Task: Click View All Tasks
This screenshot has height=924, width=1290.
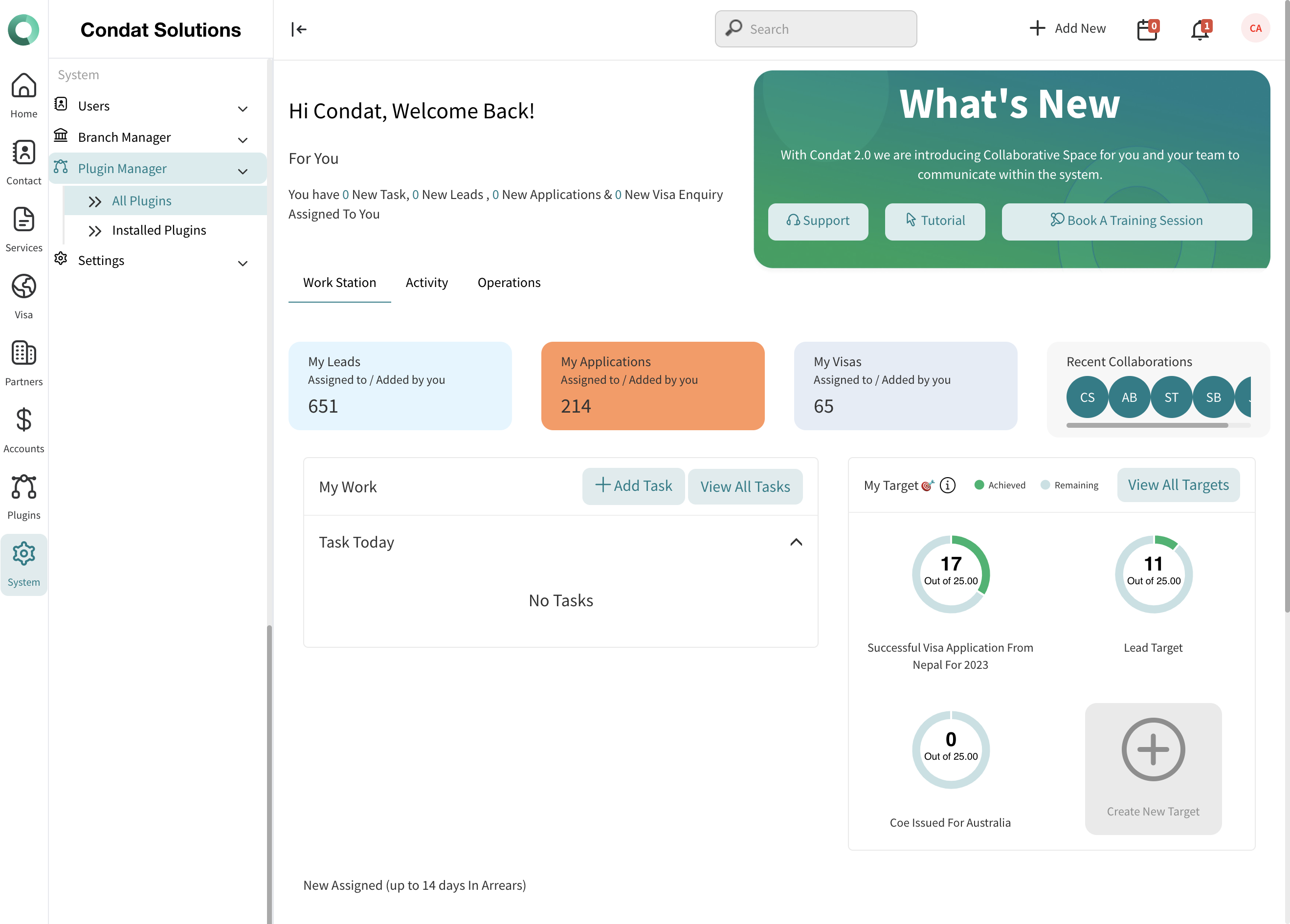Action: [x=745, y=486]
